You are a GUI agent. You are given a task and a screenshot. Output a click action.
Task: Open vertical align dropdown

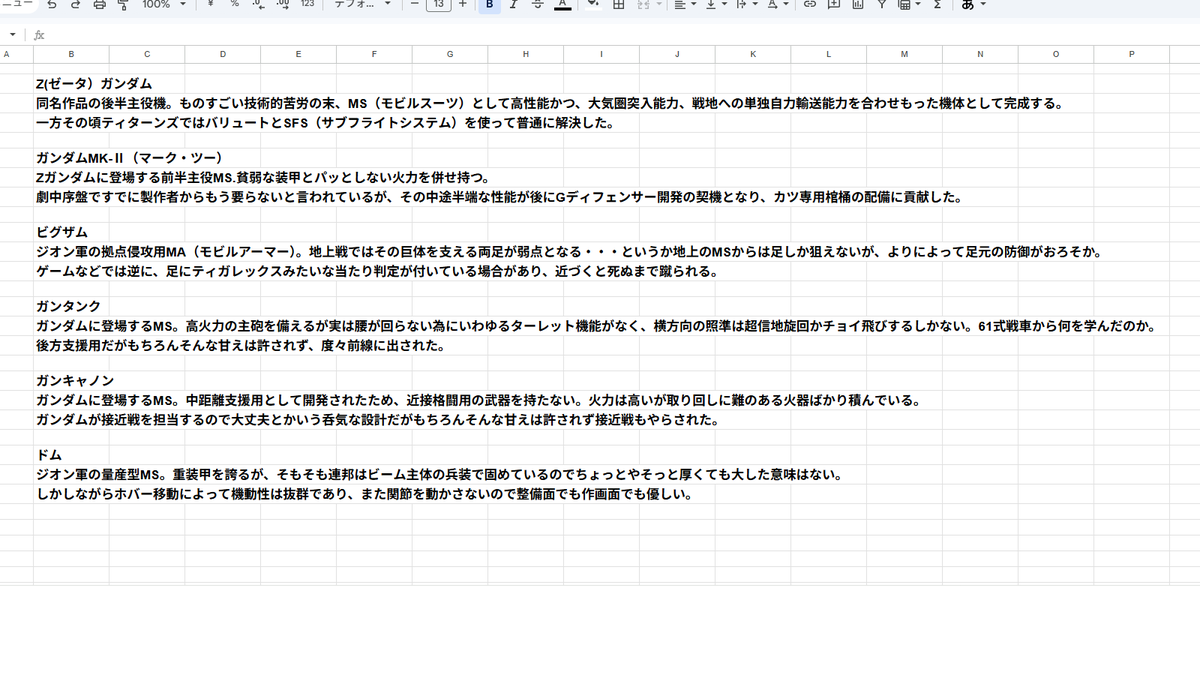tap(715, 5)
